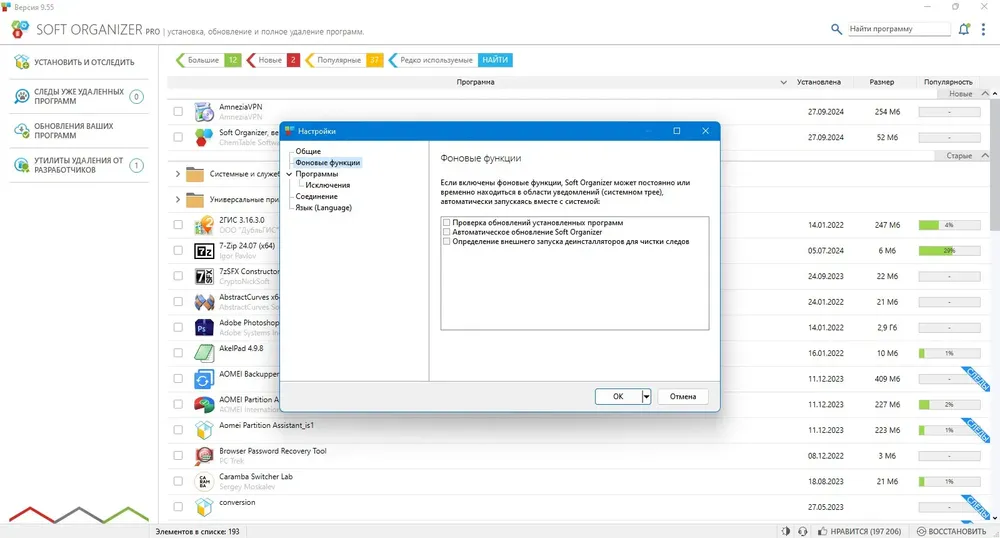Expand the universal apps folder group

177,200
